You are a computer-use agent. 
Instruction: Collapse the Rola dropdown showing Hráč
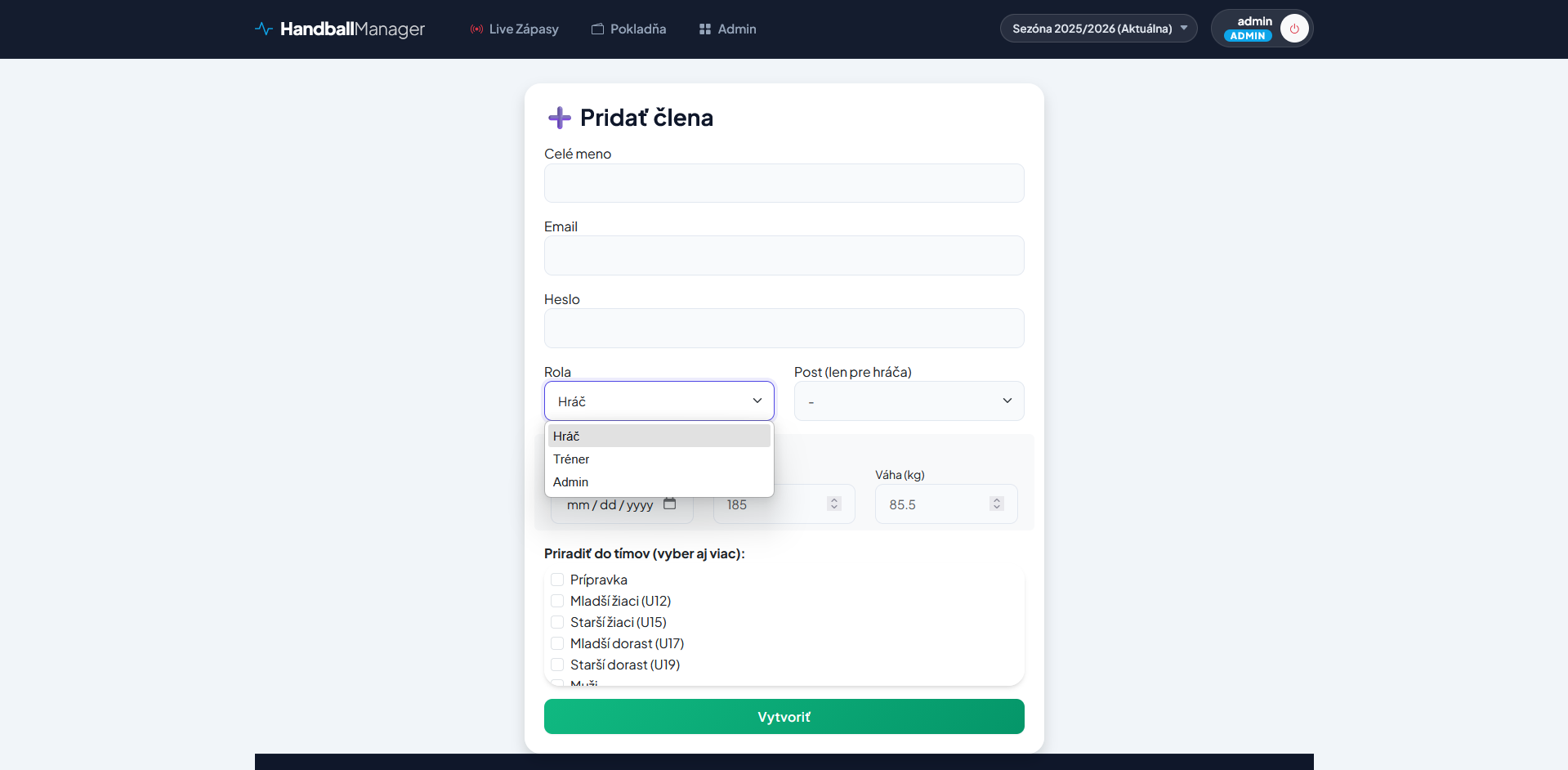click(659, 401)
